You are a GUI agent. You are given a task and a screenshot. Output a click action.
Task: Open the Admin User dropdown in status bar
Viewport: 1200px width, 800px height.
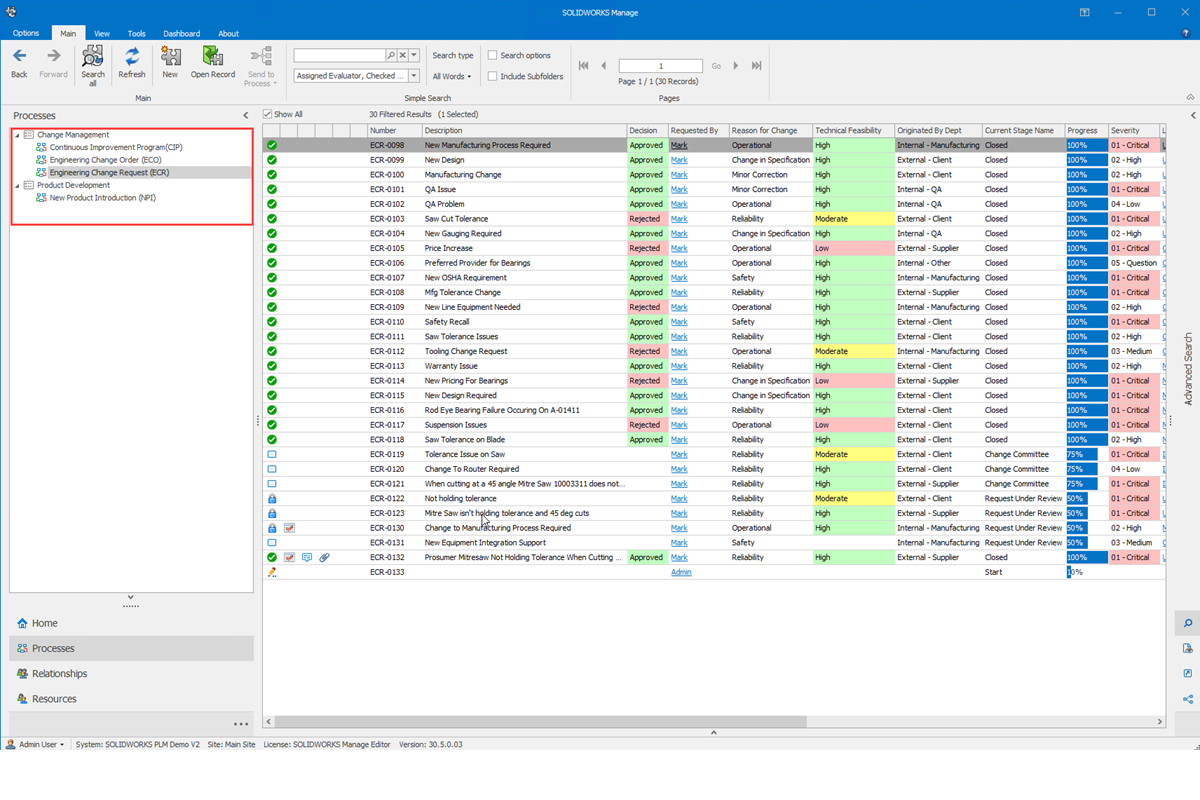tap(35, 744)
